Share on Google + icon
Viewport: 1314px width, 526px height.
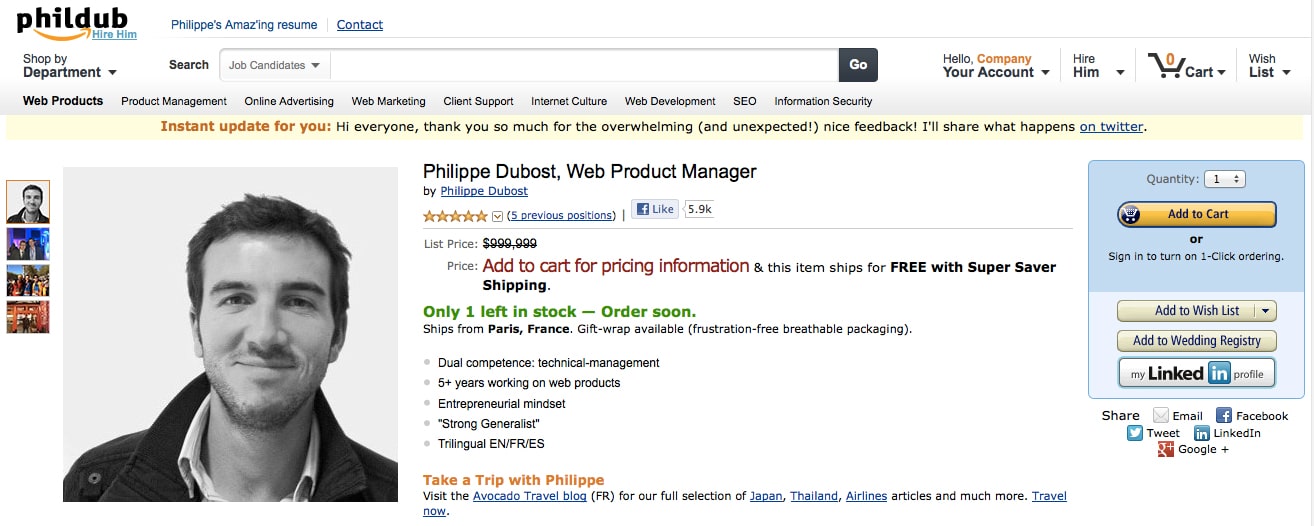(x=1166, y=450)
